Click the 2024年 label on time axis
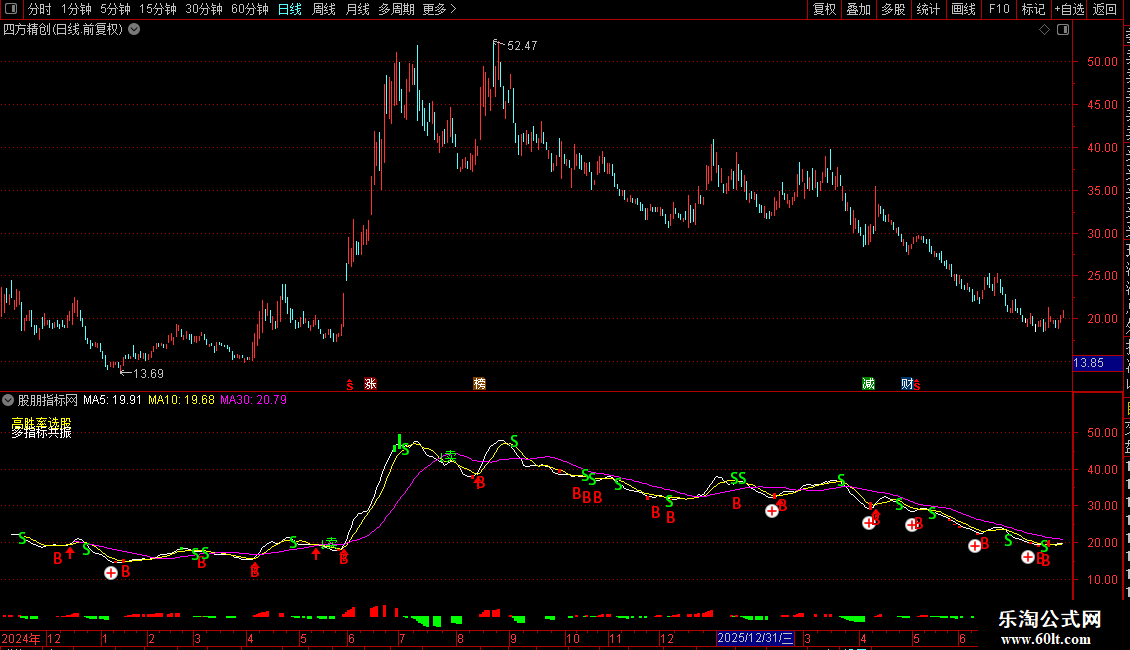 pos(21,639)
